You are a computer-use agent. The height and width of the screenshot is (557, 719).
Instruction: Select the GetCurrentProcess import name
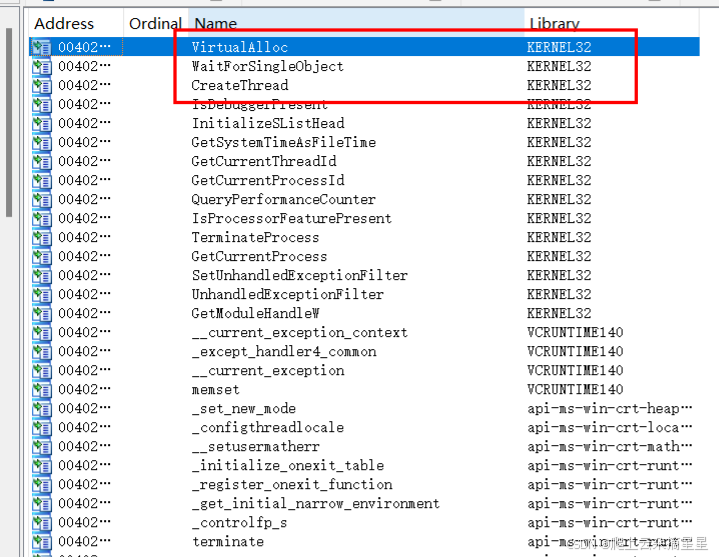pyautogui.click(x=259, y=257)
